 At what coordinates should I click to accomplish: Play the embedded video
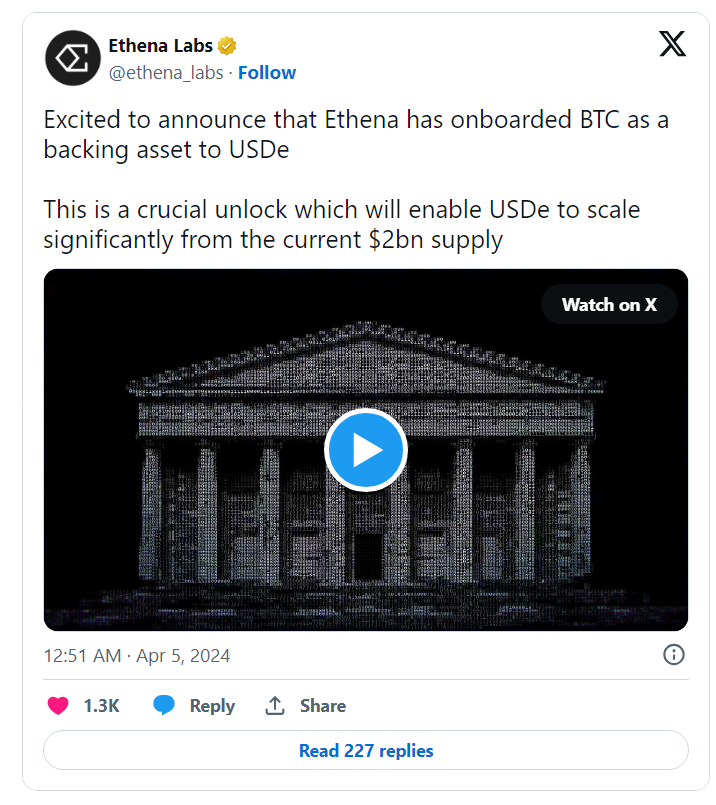coord(366,450)
